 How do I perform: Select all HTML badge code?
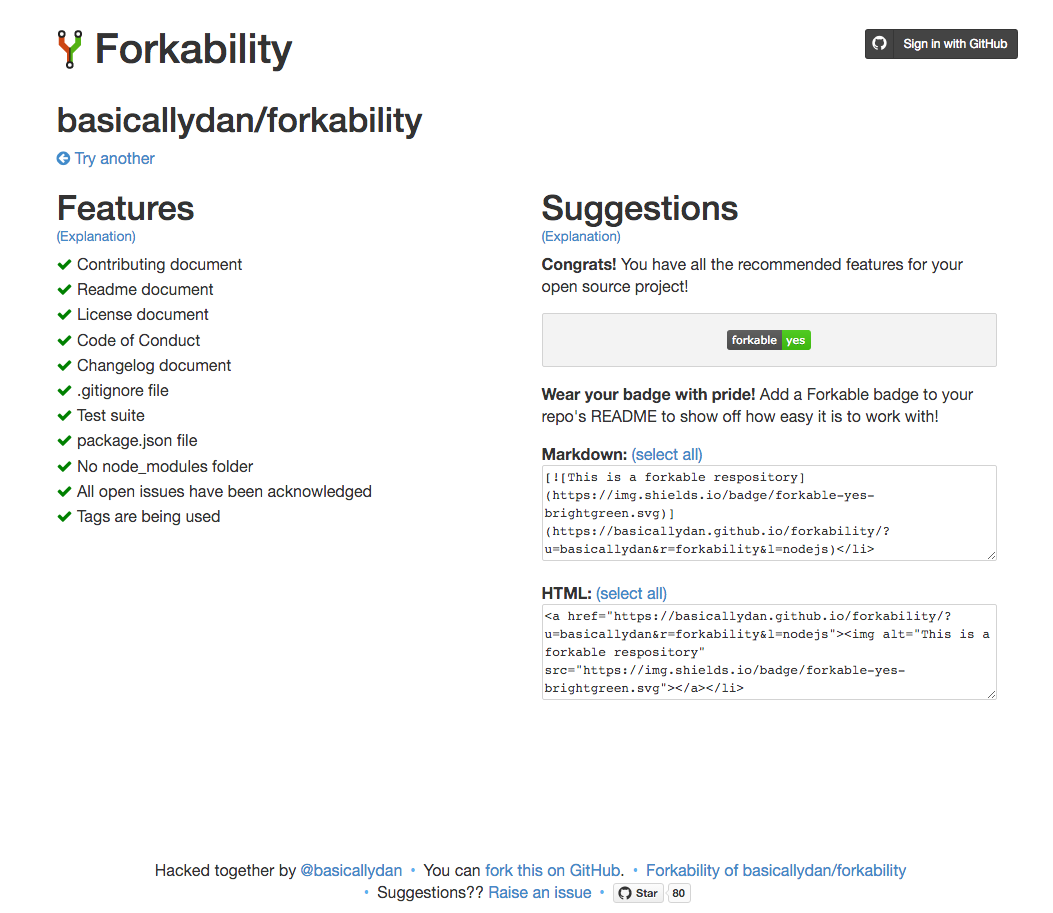pyautogui.click(x=630, y=593)
